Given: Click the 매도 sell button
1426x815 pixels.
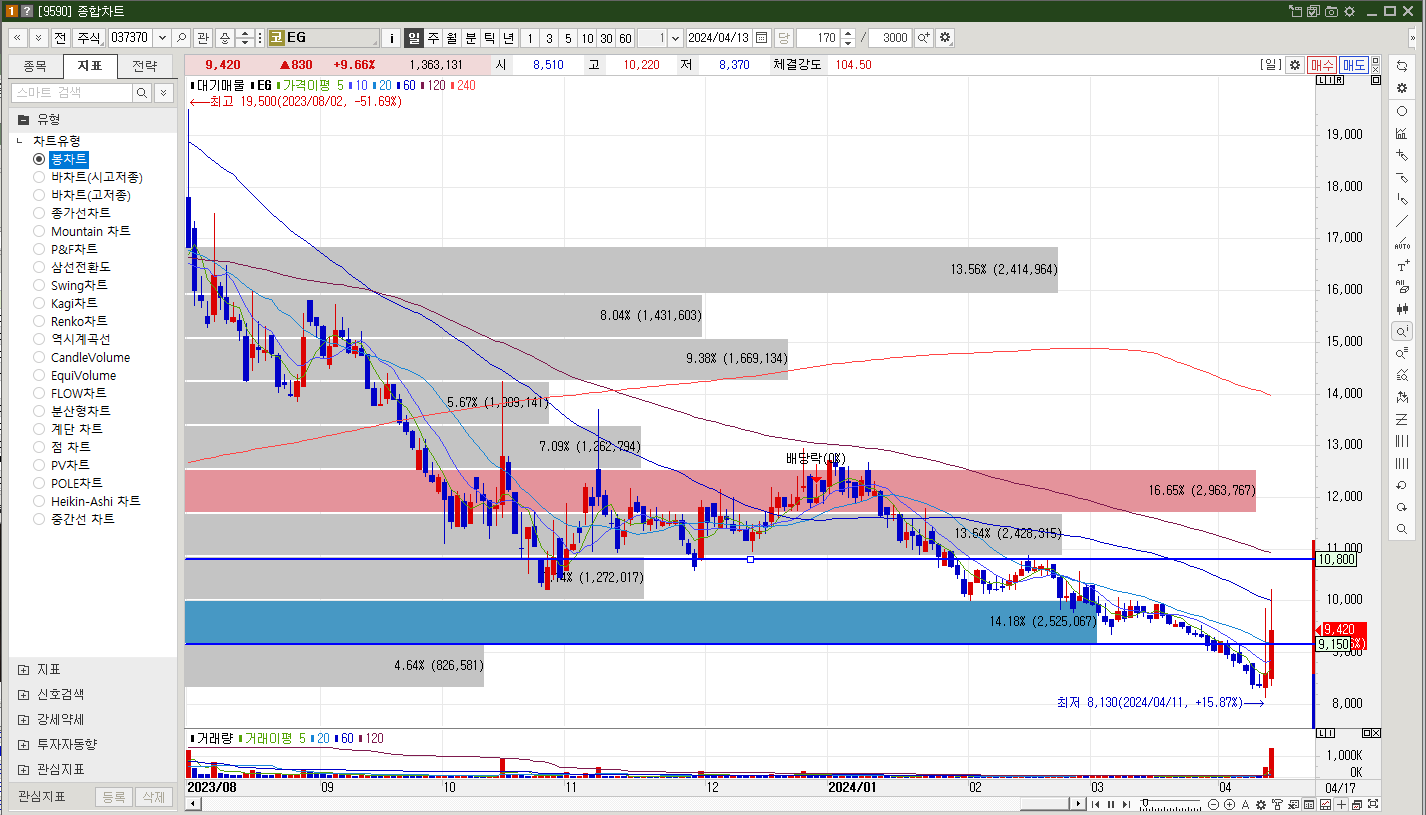Looking at the screenshot, I should click(1353, 65).
